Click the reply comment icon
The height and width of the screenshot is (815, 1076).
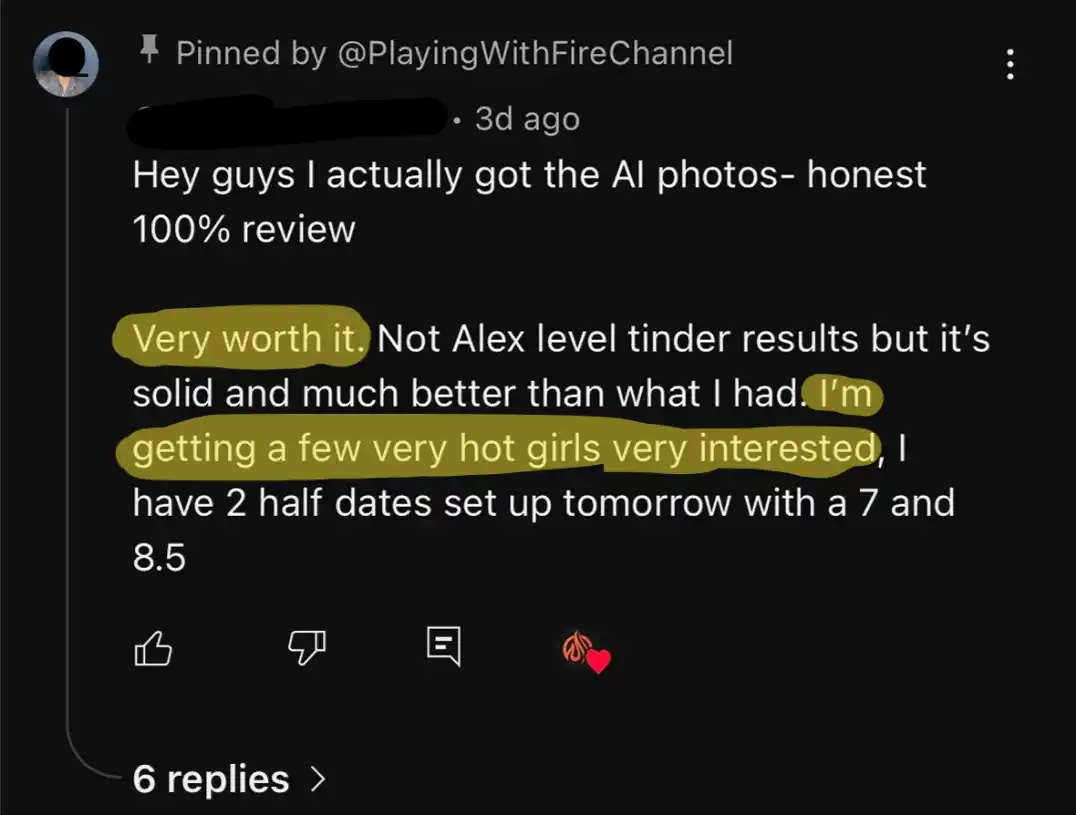tap(443, 648)
